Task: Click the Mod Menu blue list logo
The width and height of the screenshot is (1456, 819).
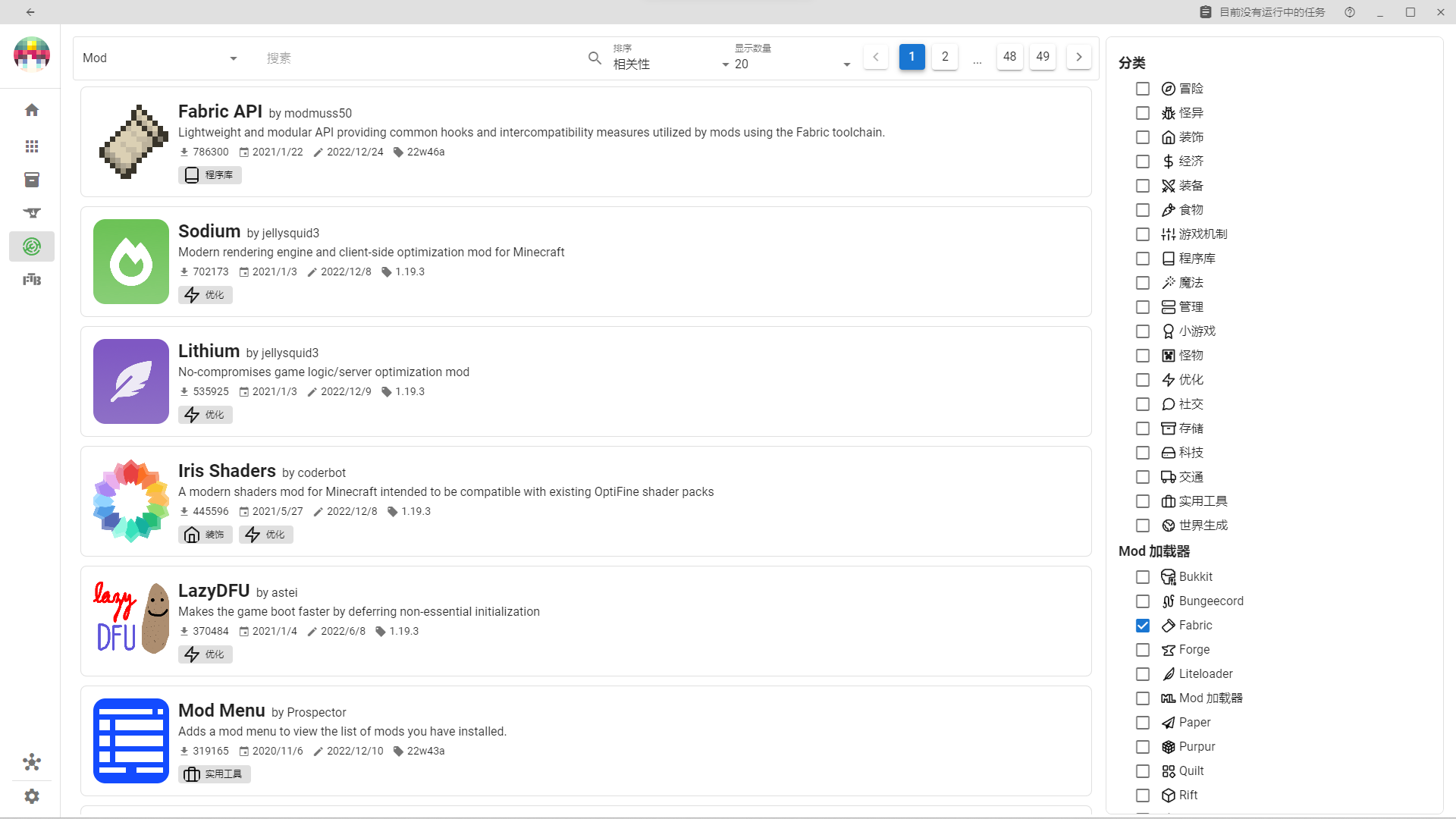Action: tap(131, 741)
